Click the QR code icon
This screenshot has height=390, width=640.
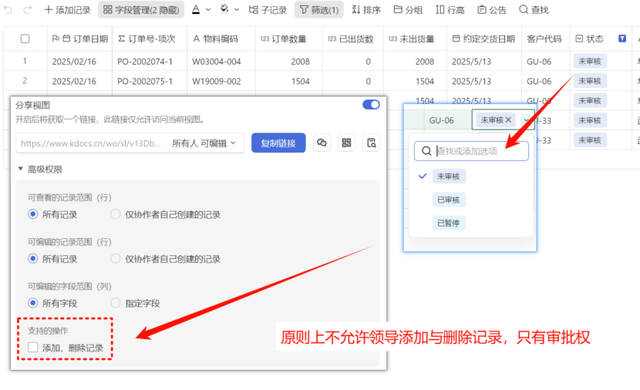coord(347,143)
